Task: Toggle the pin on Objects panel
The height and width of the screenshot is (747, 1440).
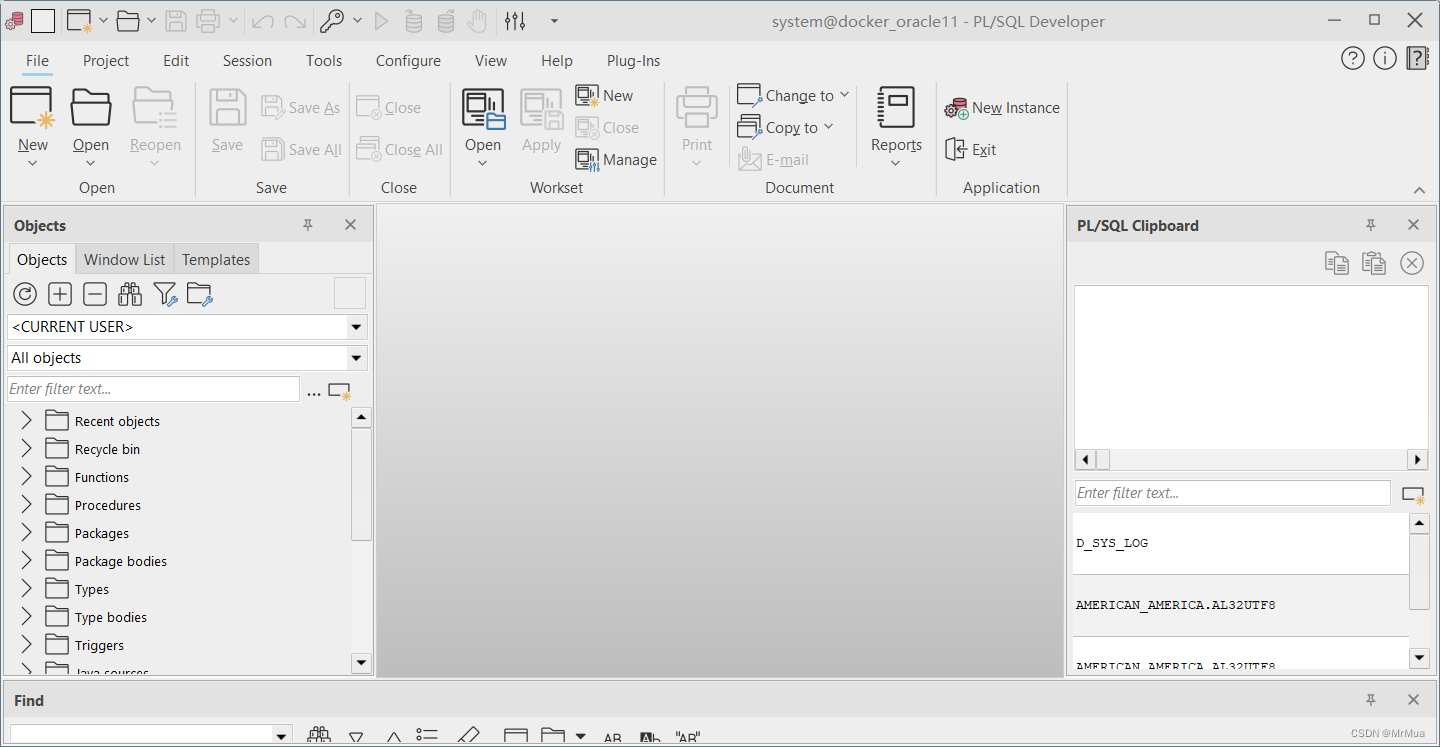Action: pyautogui.click(x=308, y=225)
